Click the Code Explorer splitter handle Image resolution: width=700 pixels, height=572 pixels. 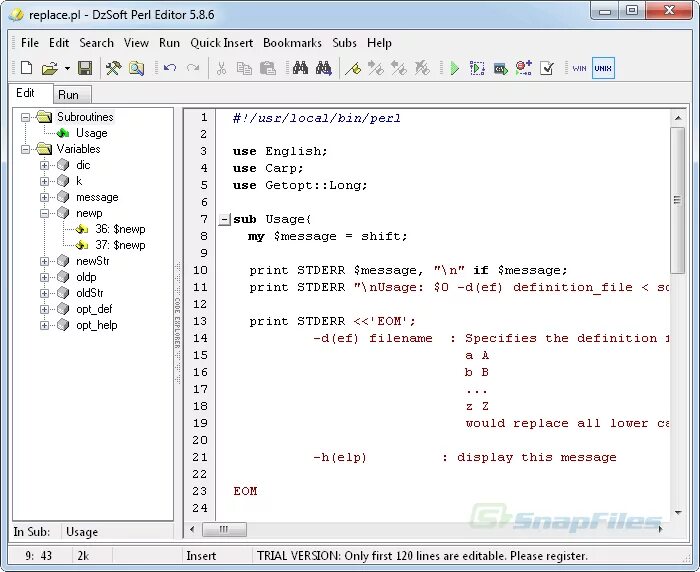coord(178,323)
